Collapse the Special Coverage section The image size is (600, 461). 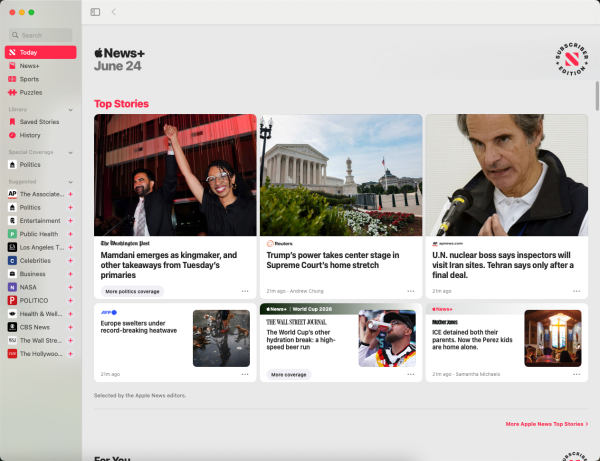70,153
